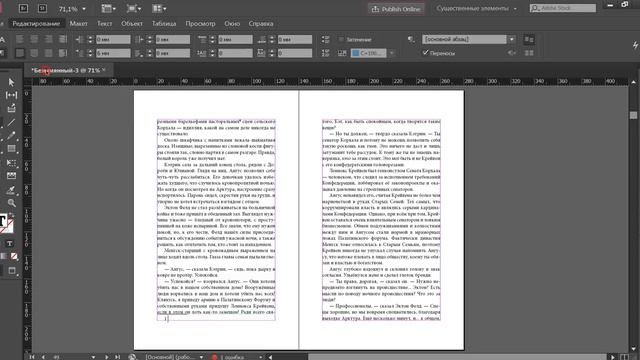
Task: Open the preflight profile dropdown in status bar
Action: pos(201,357)
